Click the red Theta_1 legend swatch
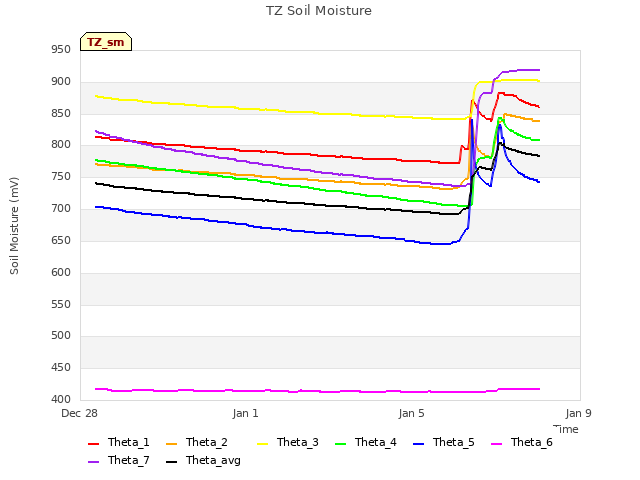Image resolution: width=640 pixels, height=480 pixels. [x=93, y=444]
